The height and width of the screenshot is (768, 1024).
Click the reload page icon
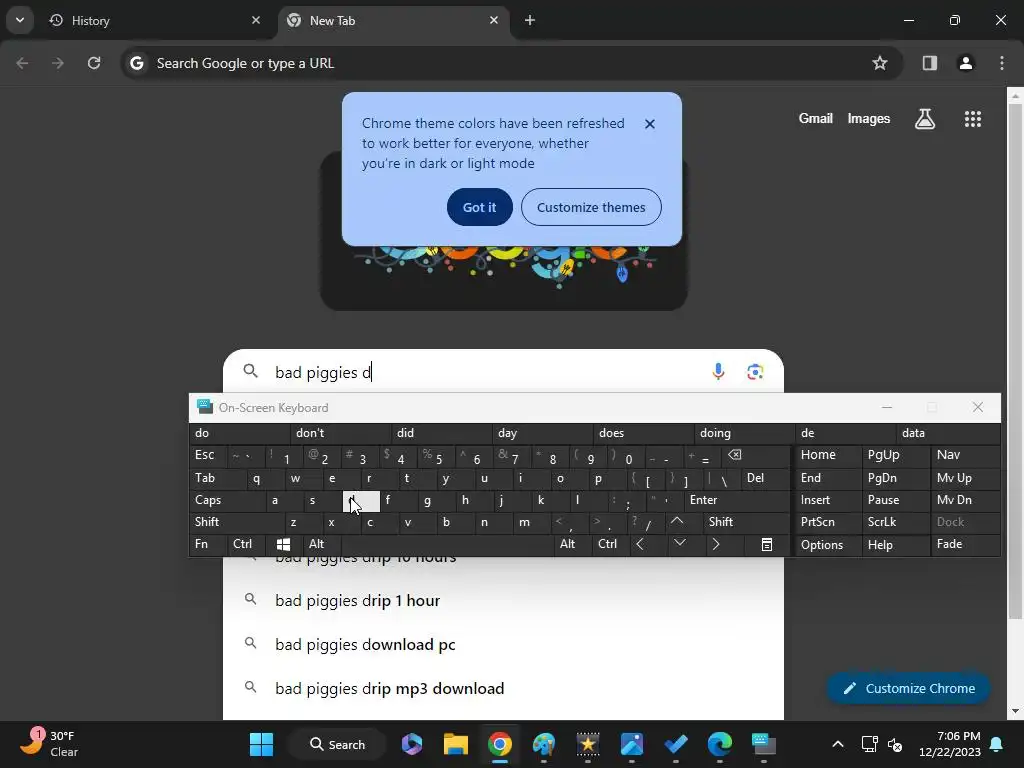tap(94, 63)
